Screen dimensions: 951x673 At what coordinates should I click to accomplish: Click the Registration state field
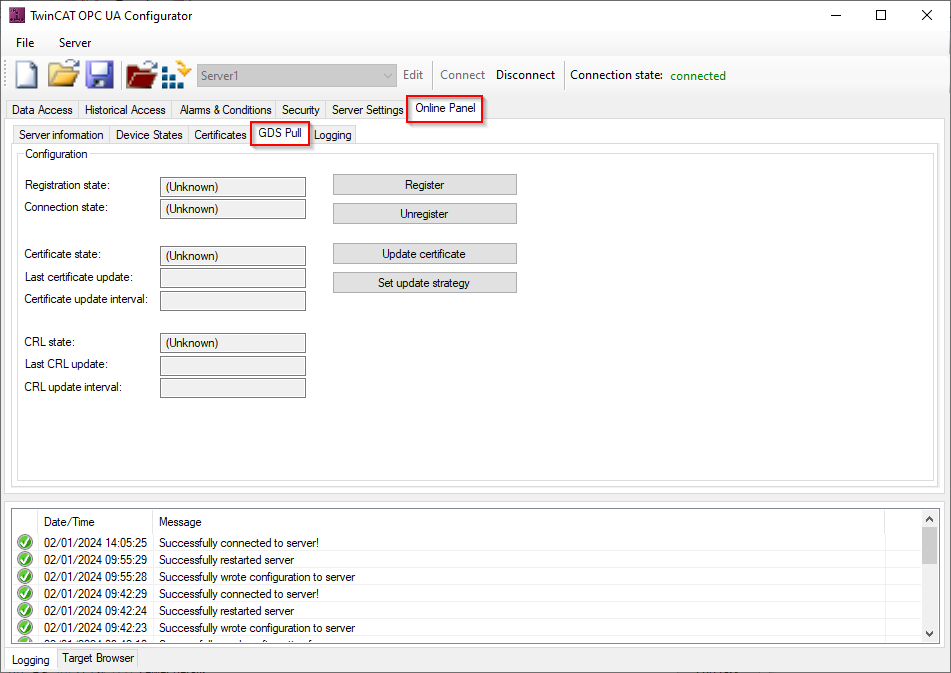pyautogui.click(x=233, y=187)
